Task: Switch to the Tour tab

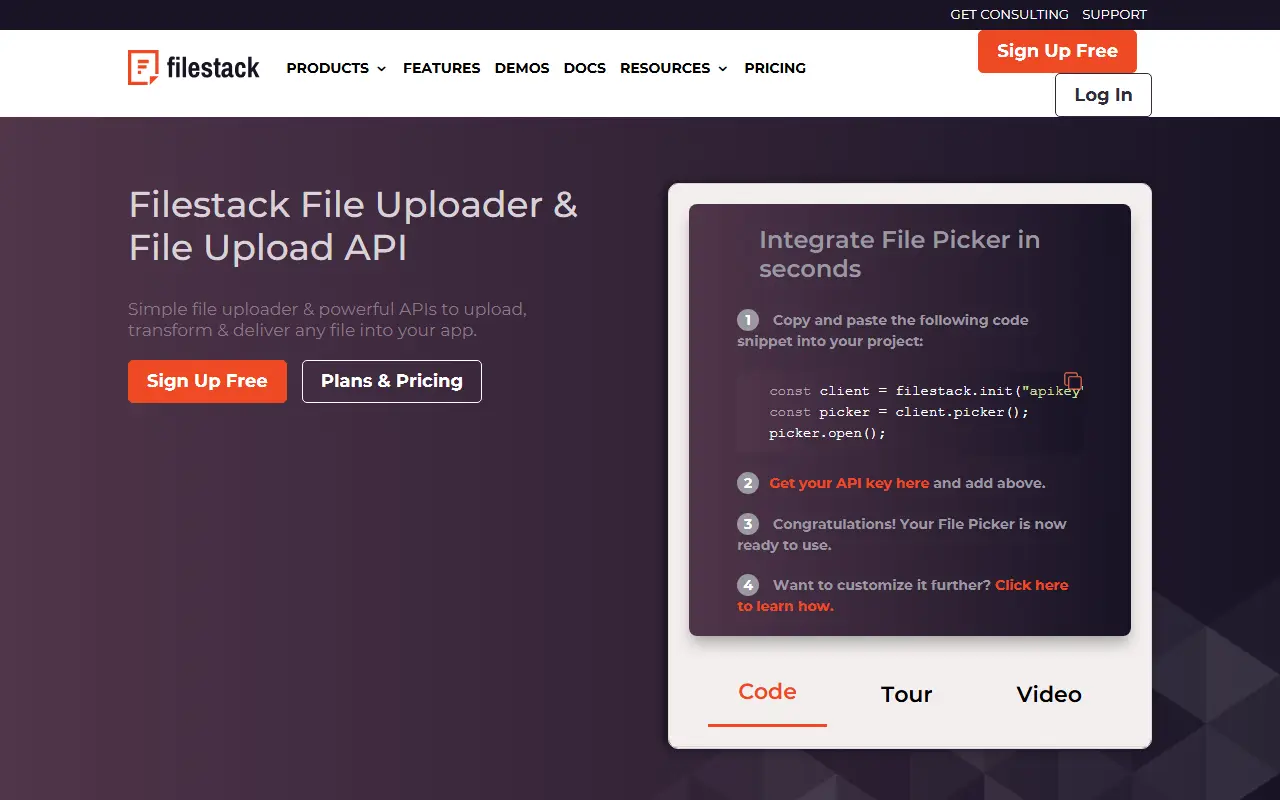Action: tap(906, 694)
